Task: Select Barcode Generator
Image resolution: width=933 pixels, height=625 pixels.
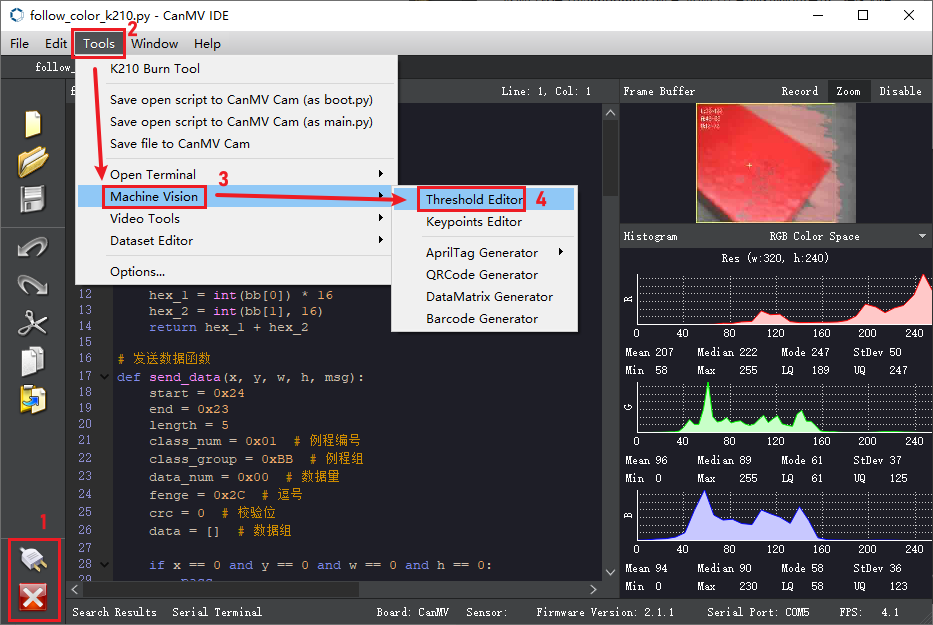Action: click(484, 318)
